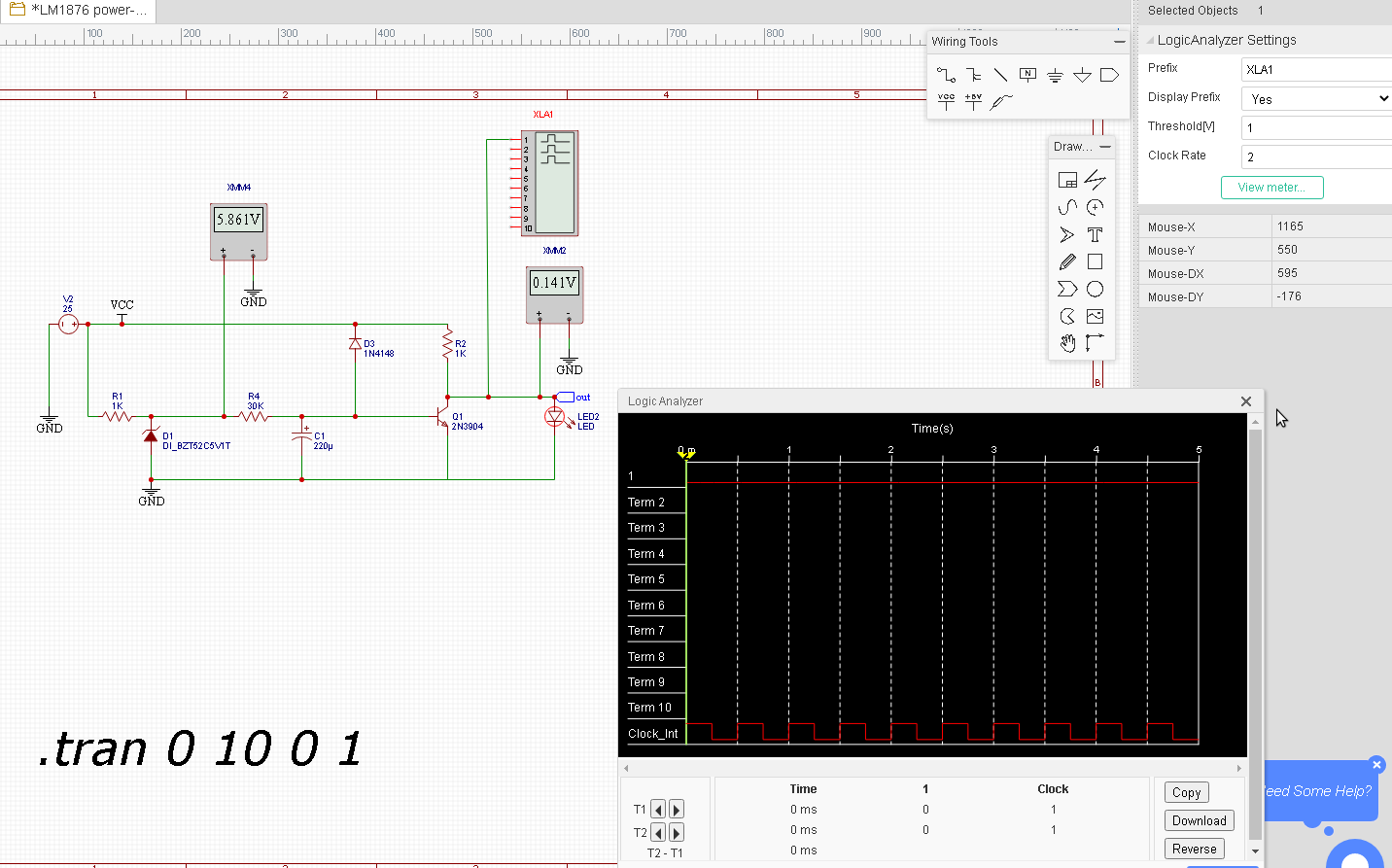
Task: Select the Net Port tool
Action: coord(1109,75)
